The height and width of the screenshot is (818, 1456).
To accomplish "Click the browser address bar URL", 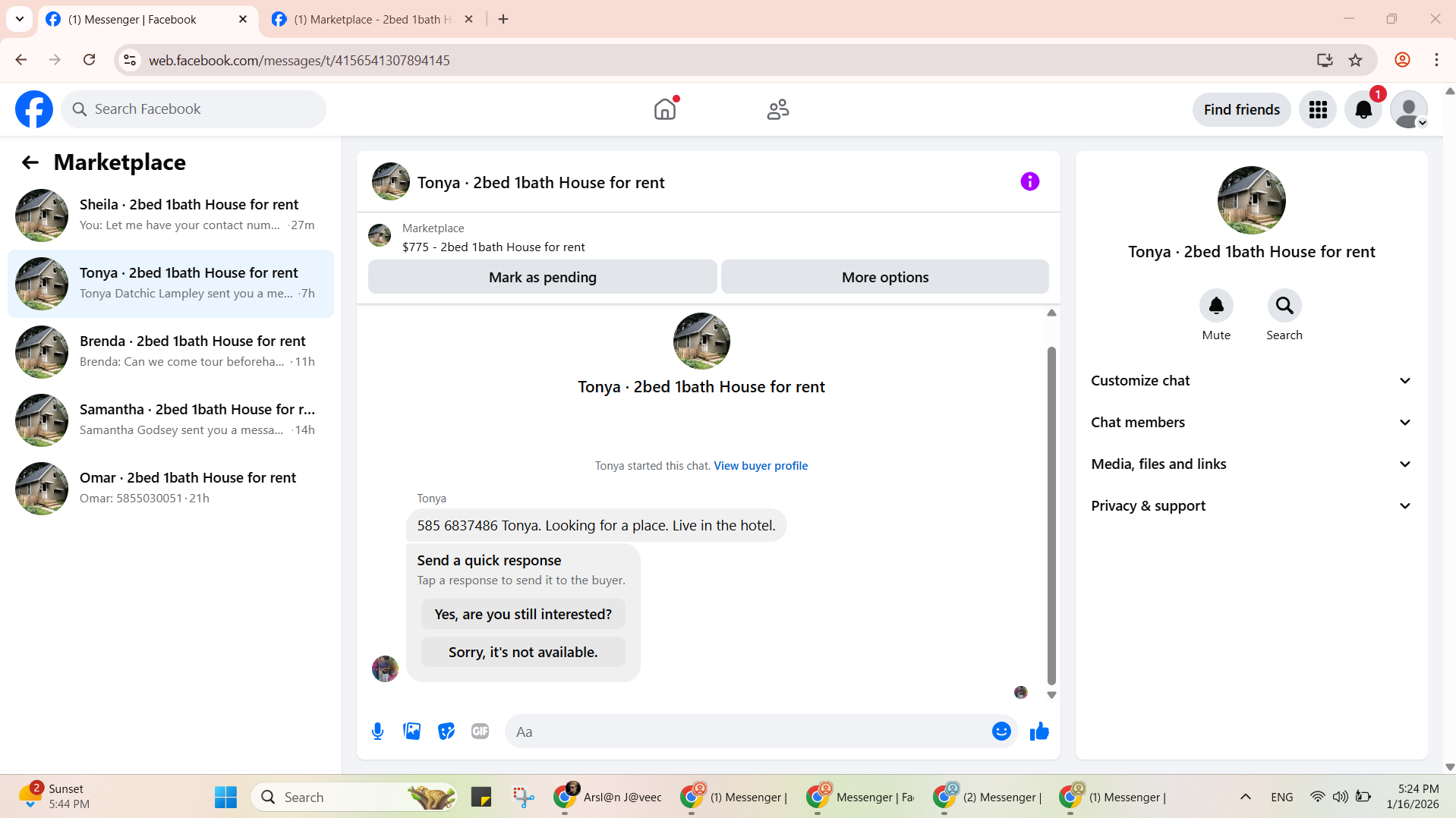I will (x=299, y=60).
